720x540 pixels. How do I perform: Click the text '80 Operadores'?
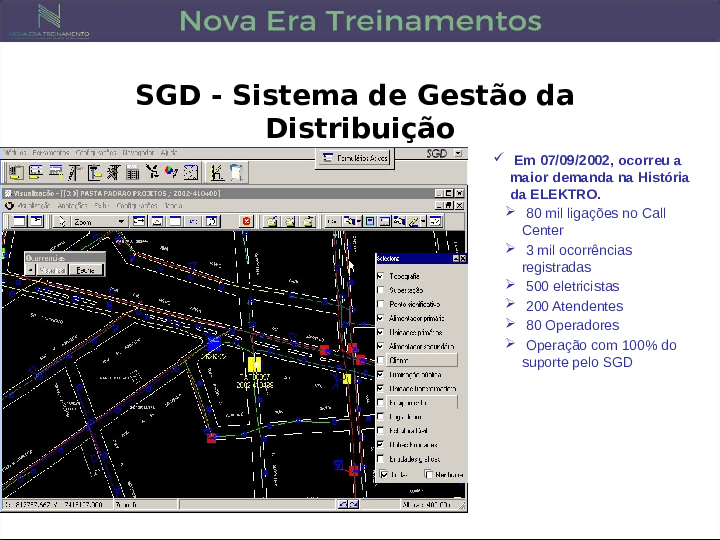point(572,325)
